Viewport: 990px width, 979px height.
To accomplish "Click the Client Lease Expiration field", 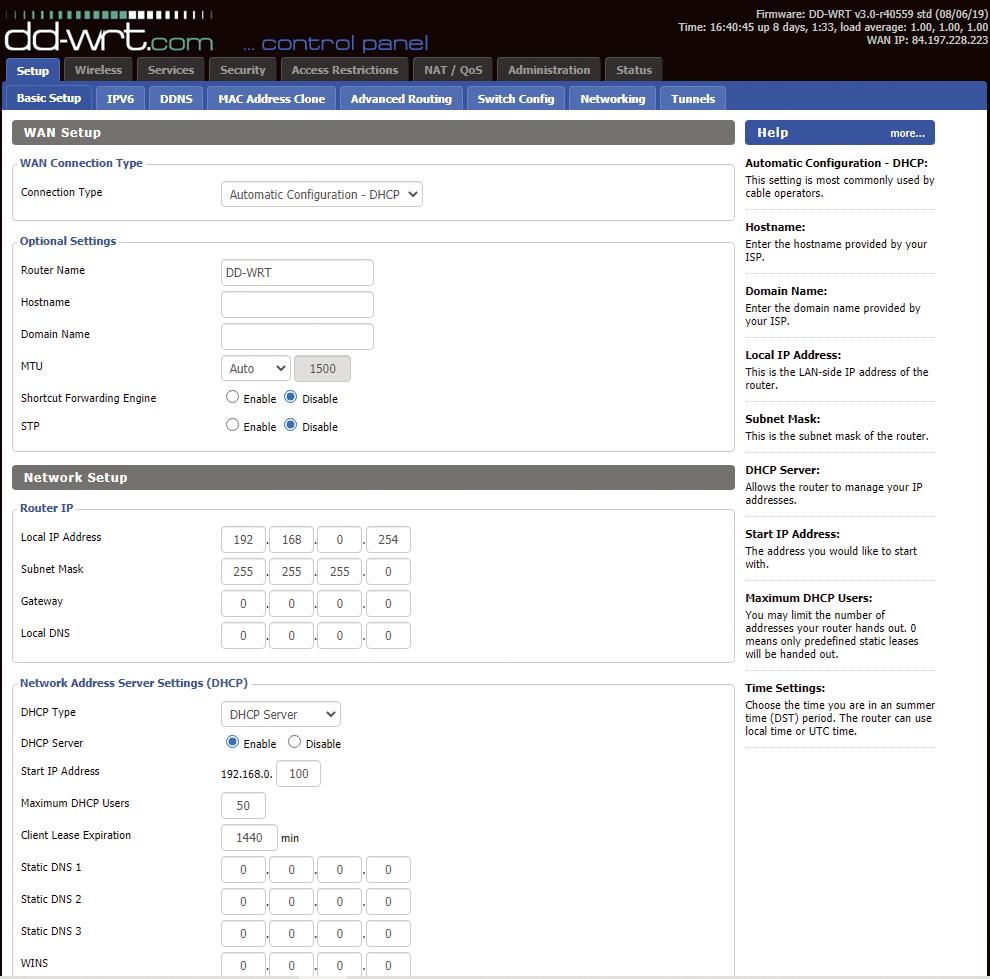I will pyautogui.click(x=249, y=838).
